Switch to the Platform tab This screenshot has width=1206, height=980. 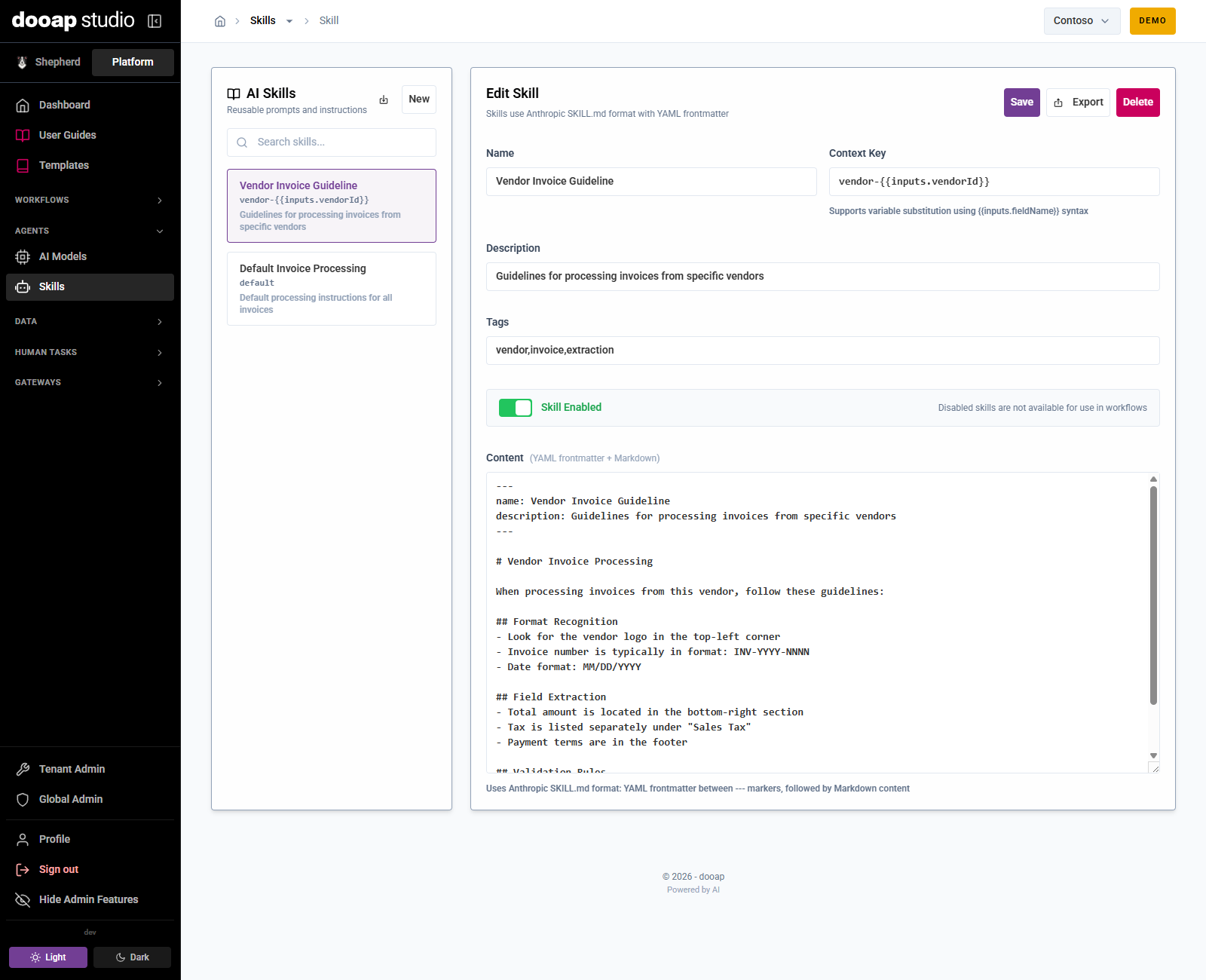[x=133, y=63]
